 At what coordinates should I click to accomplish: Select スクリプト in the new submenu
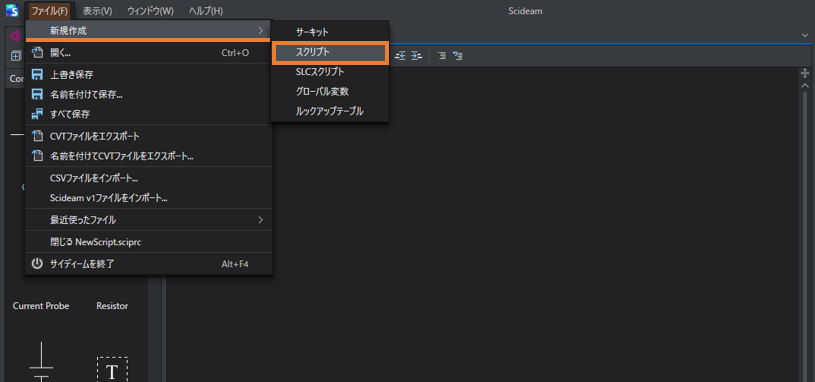click(330, 52)
